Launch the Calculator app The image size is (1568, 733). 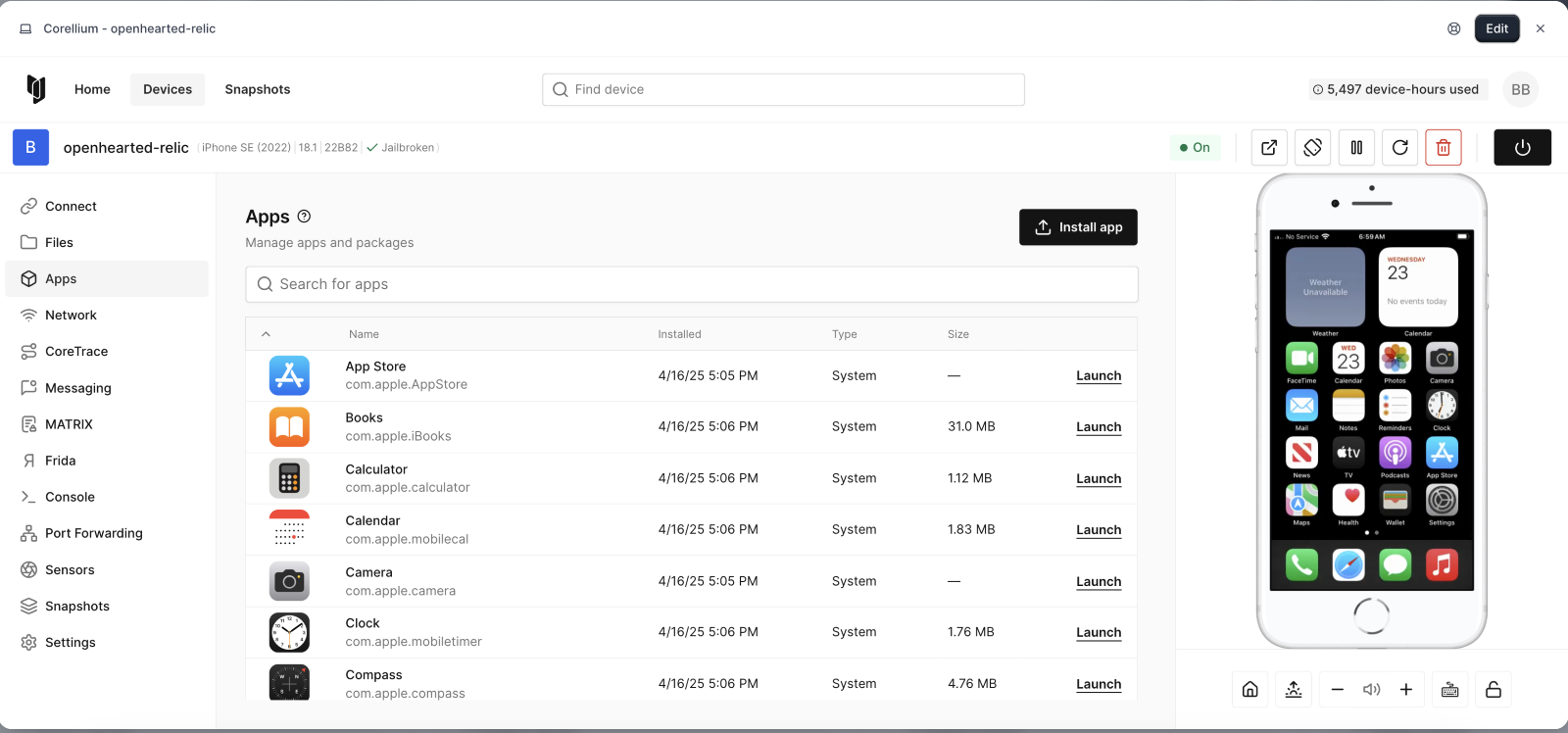[x=1098, y=478]
